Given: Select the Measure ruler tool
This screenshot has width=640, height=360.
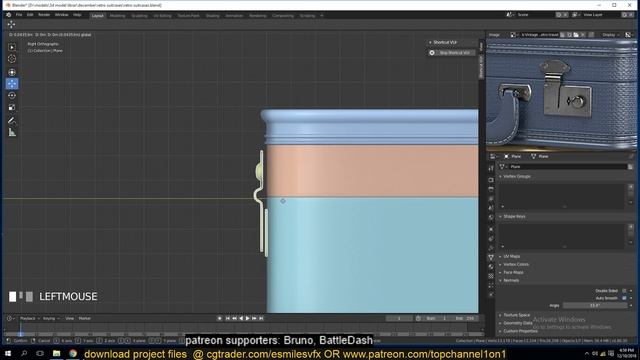Looking at the screenshot, I should (x=12, y=132).
